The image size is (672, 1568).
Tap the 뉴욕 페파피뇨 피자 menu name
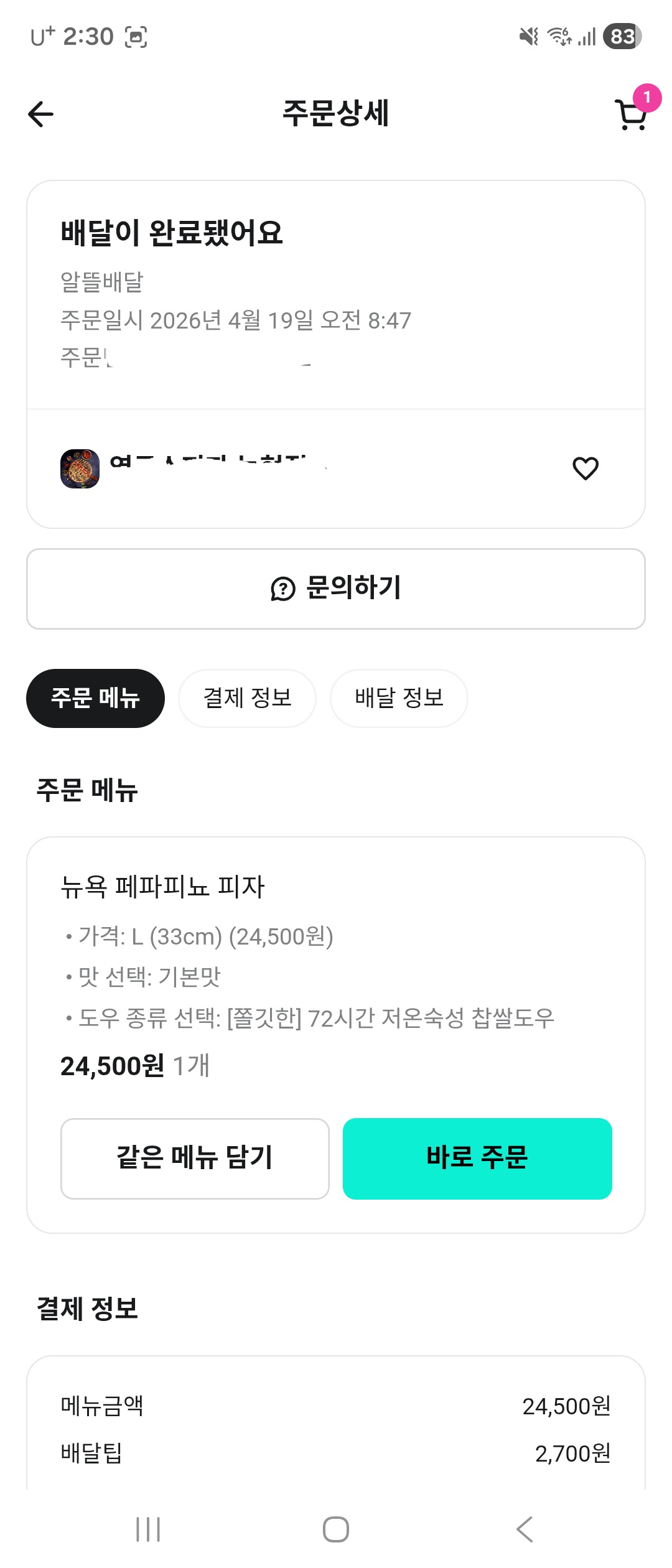tap(163, 887)
